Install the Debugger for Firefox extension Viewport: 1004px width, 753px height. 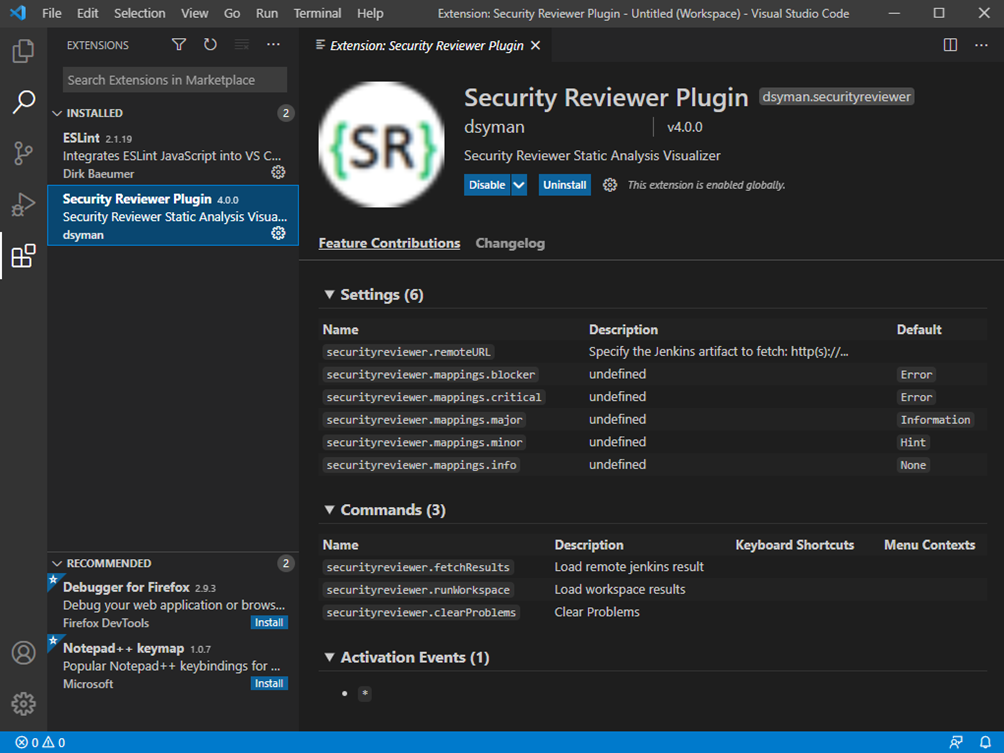(267, 622)
